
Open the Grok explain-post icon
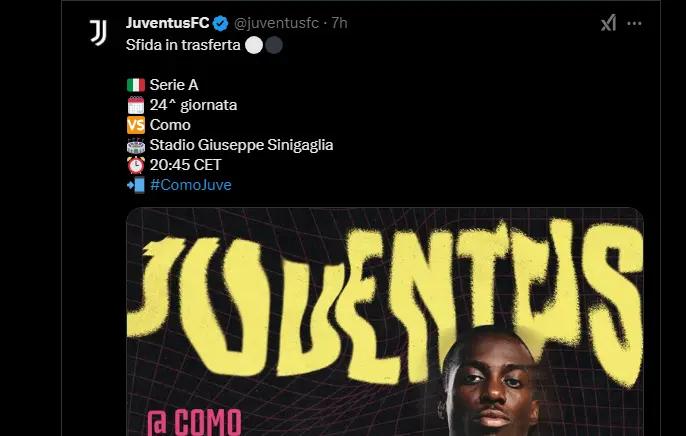click(x=609, y=23)
